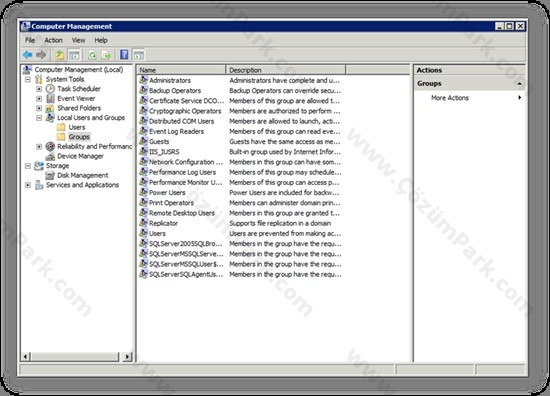Click the Export List toolbar icon
The height and width of the screenshot is (396, 550).
click(x=106, y=55)
